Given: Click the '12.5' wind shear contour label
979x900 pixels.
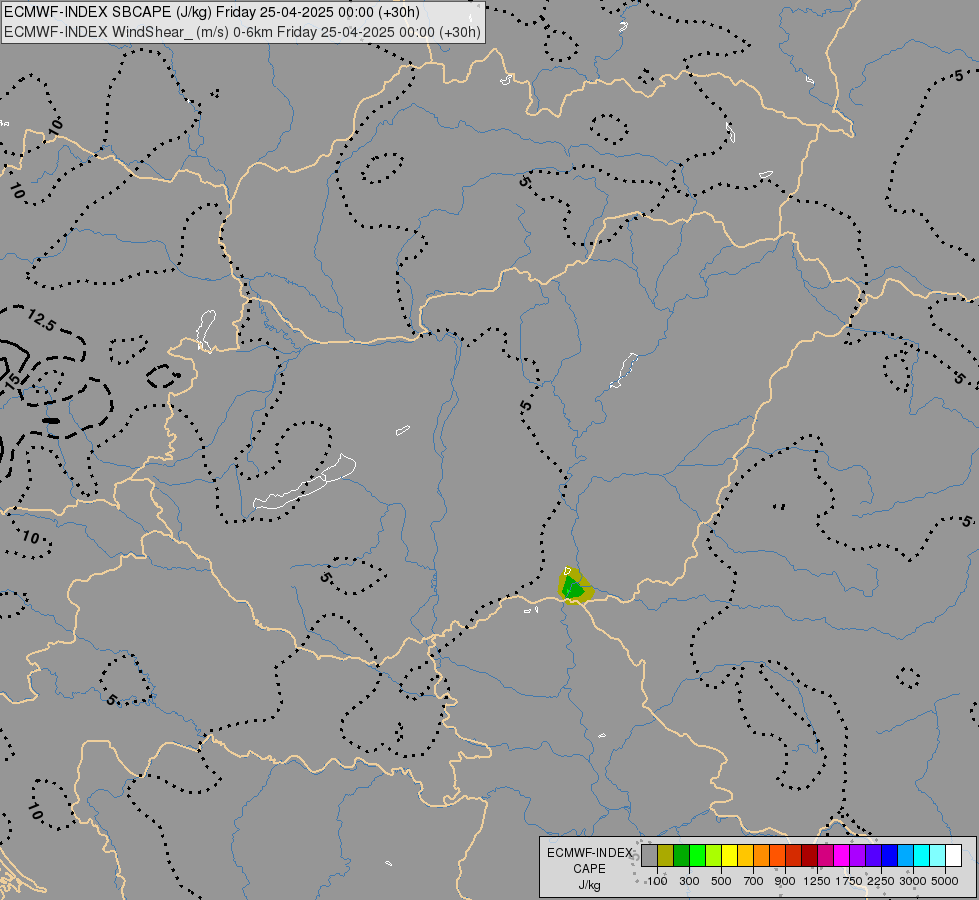Looking at the screenshot, I should [41, 320].
